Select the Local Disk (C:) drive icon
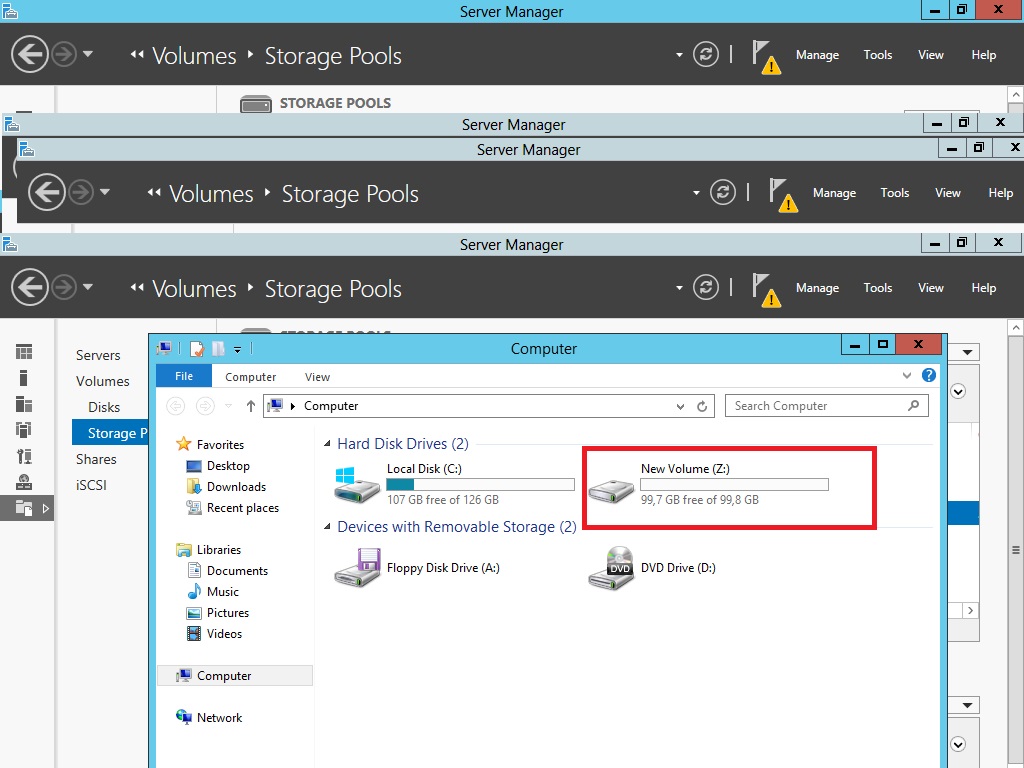Image resolution: width=1024 pixels, height=768 pixels. pos(357,485)
